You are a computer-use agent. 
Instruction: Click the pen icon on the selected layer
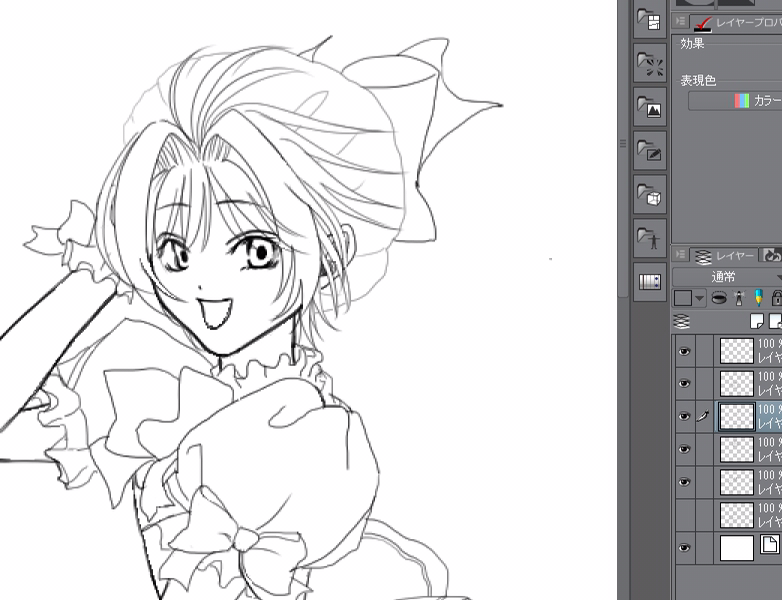703,415
